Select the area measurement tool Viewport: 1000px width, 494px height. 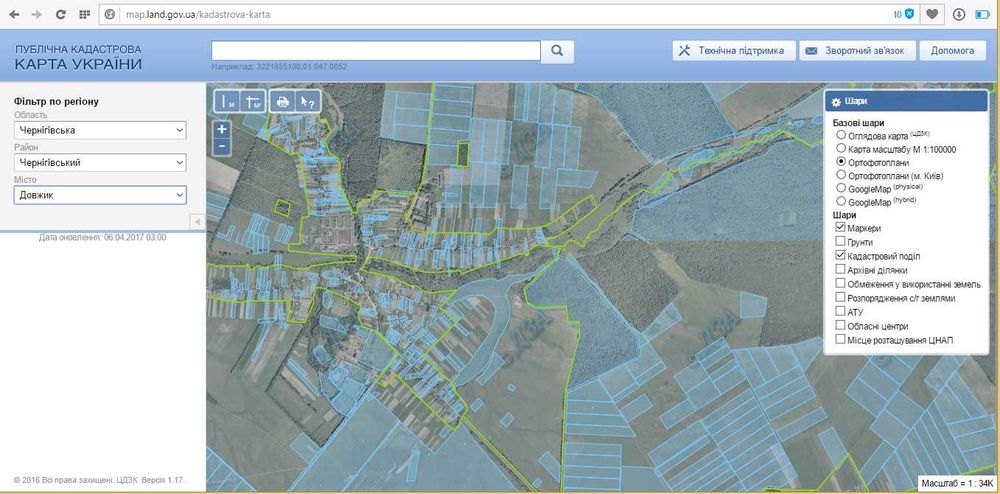tap(253, 101)
